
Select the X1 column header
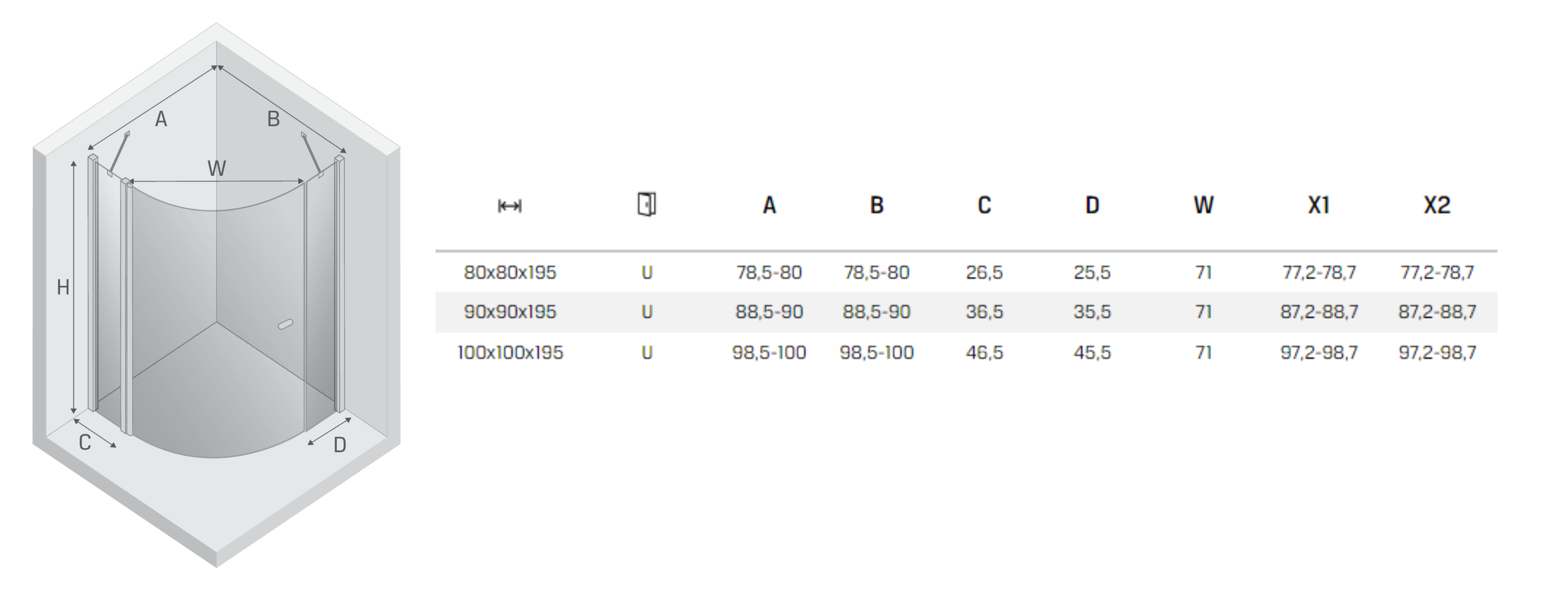point(1318,206)
